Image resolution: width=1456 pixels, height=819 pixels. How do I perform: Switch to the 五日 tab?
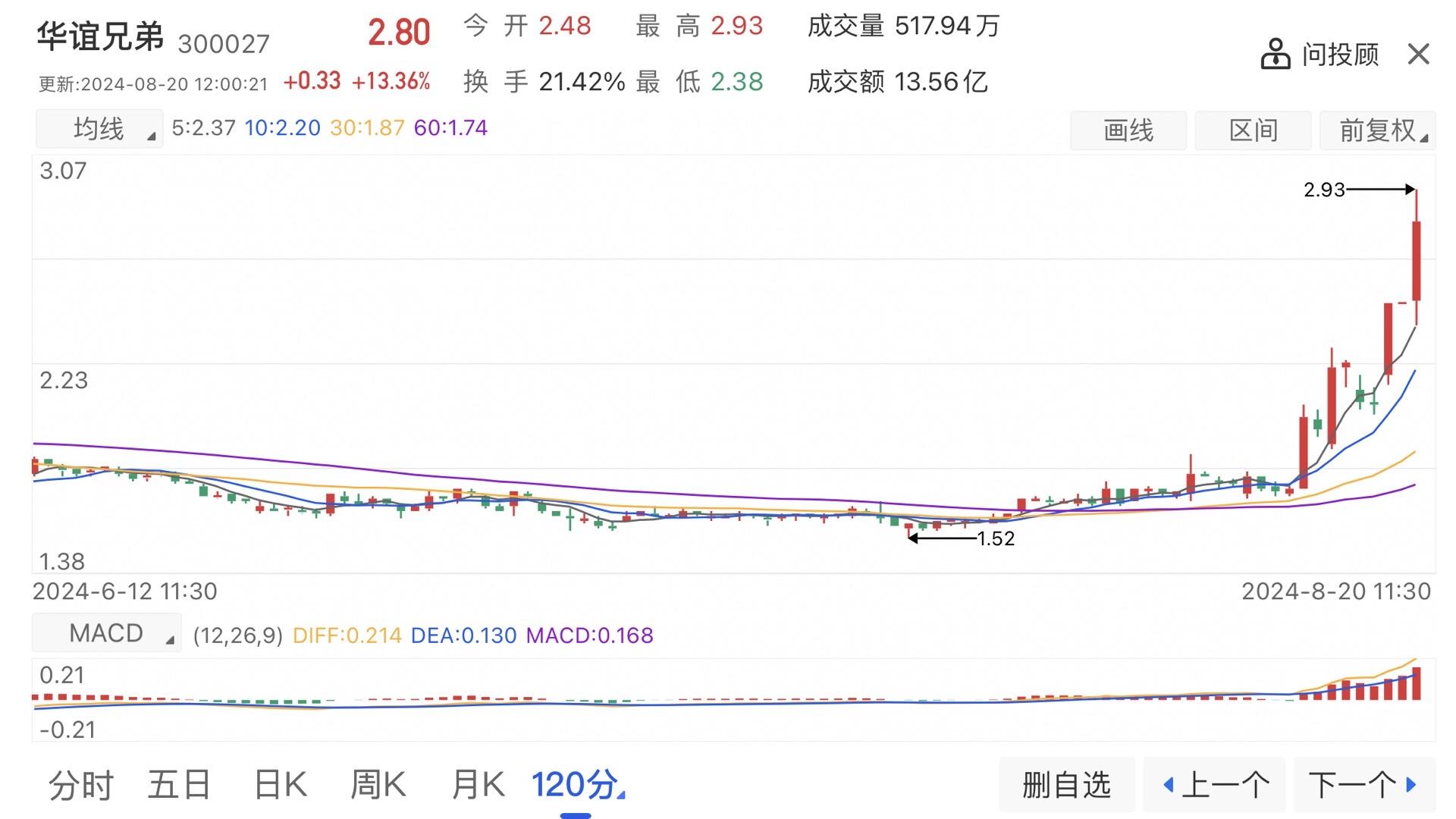point(179,785)
